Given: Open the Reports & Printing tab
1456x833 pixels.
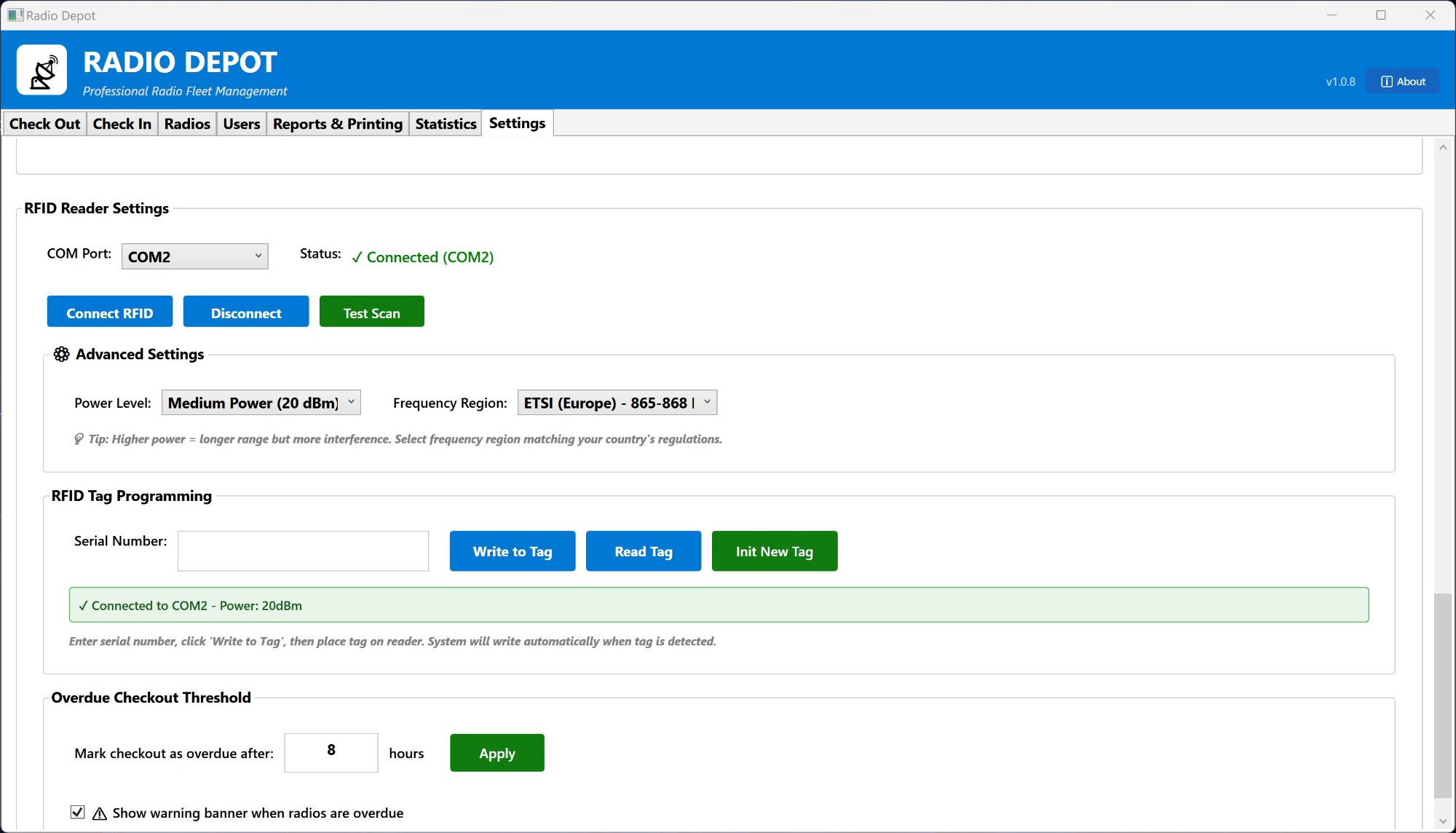Looking at the screenshot, I should tap(337, 124).
